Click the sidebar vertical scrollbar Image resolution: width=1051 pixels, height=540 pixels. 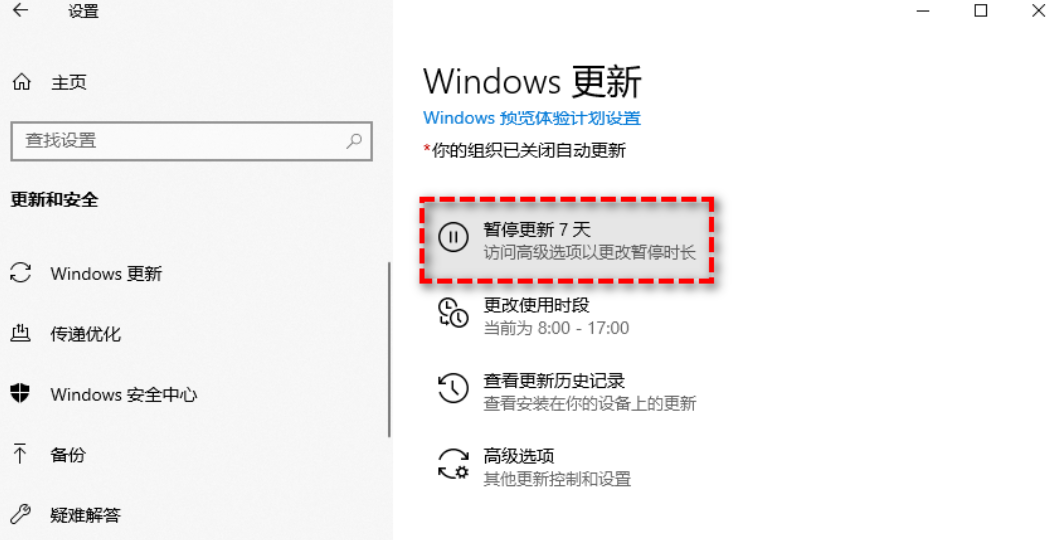[389, 350]
